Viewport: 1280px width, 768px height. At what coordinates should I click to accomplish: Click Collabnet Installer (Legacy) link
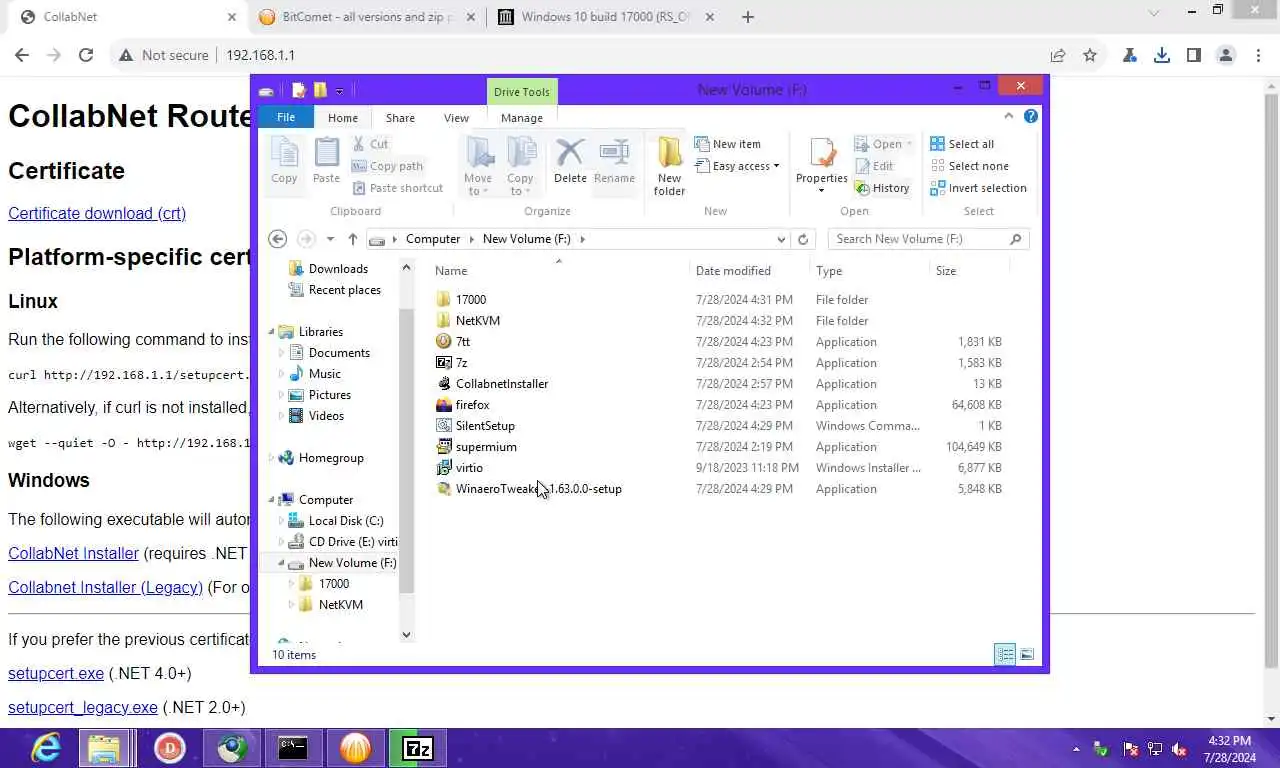105,587
